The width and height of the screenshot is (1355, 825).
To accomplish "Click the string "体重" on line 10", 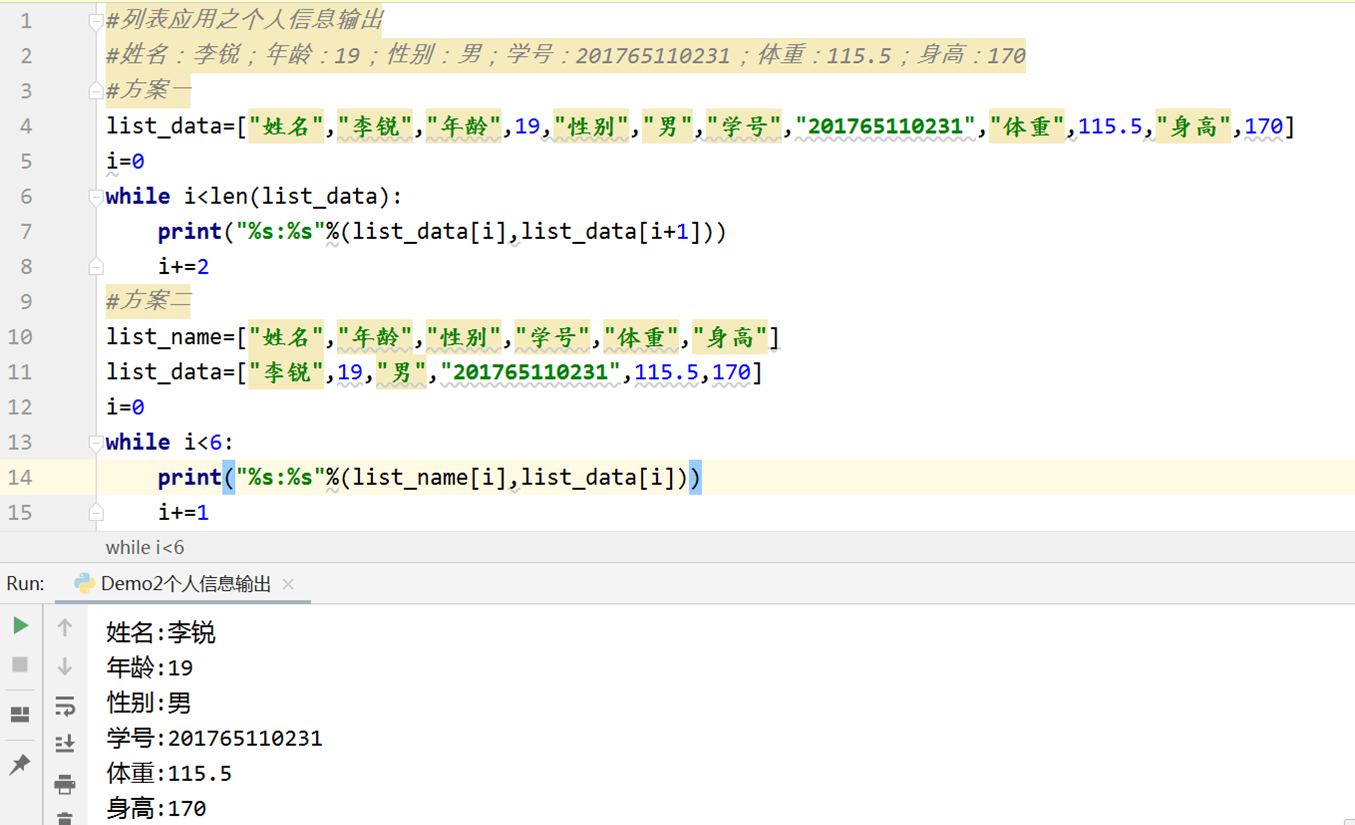I will click(642, 338).
